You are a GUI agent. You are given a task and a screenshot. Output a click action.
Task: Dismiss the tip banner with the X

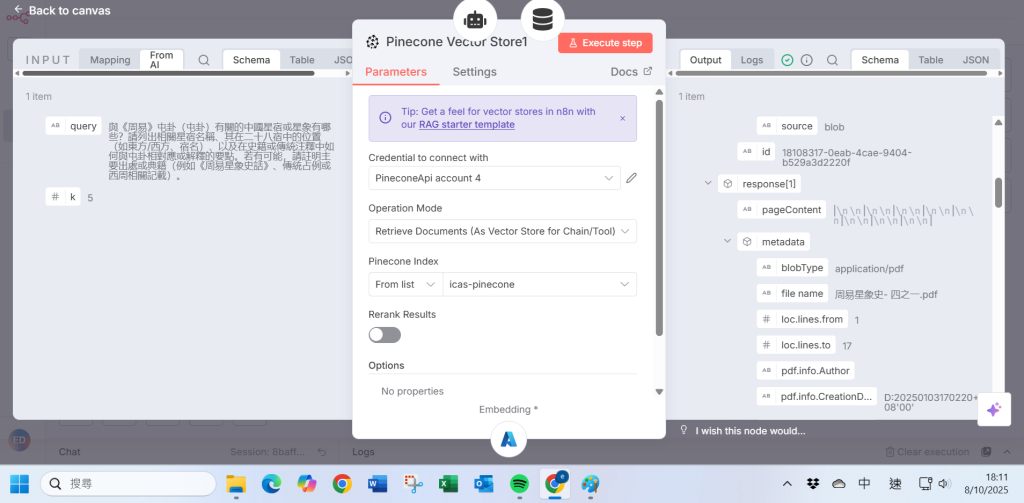(622, 118)
